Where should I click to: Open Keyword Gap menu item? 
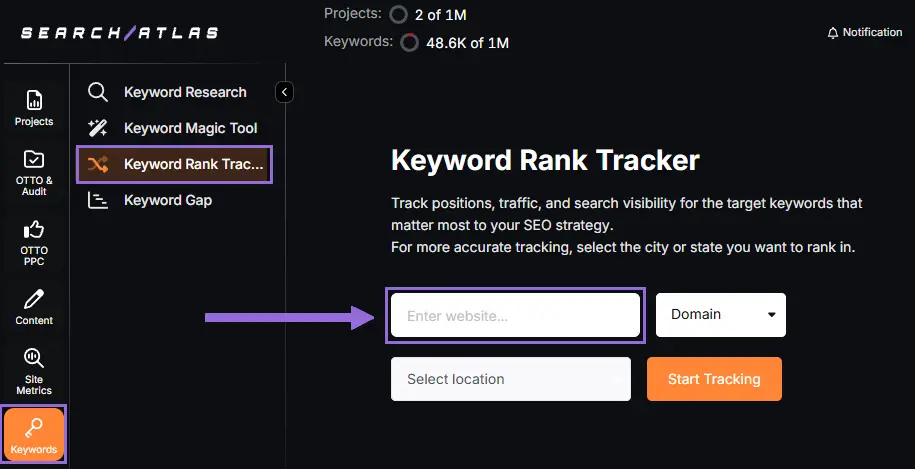click(x=167, y=200)
